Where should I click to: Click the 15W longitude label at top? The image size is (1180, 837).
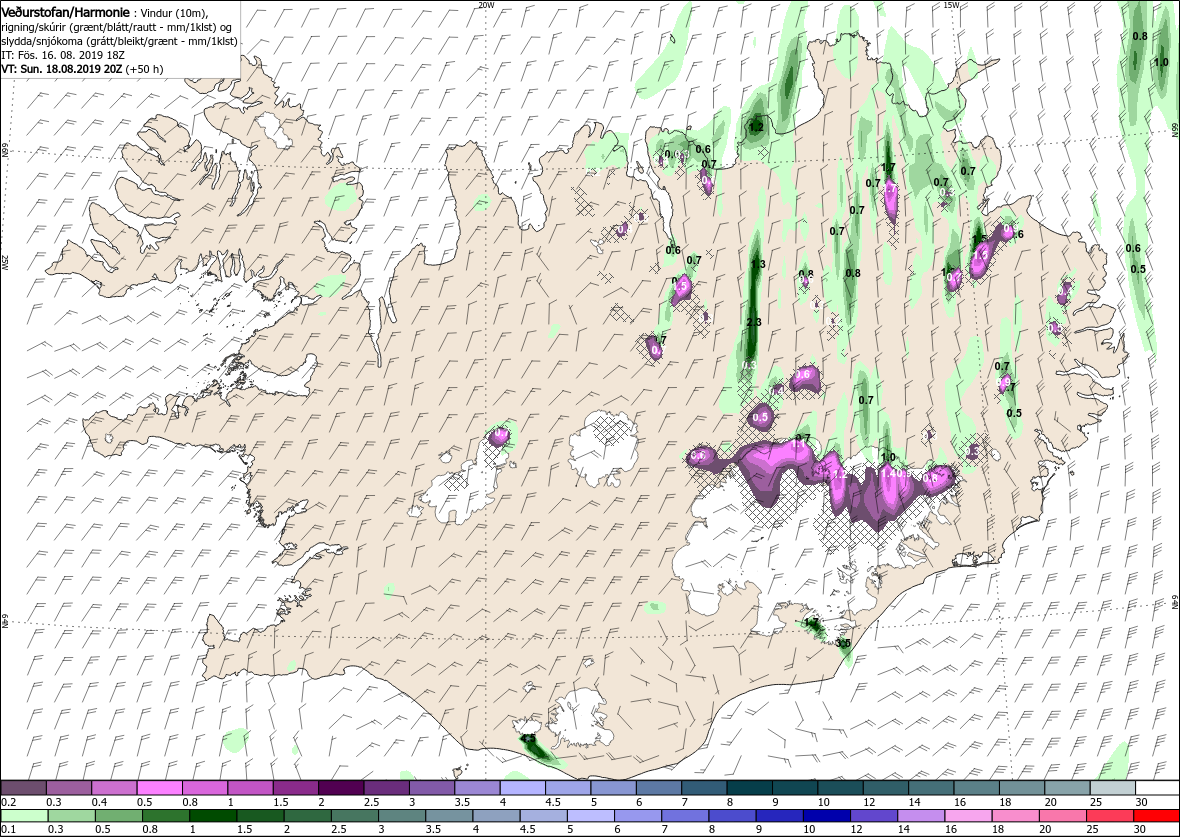[951, 5]
